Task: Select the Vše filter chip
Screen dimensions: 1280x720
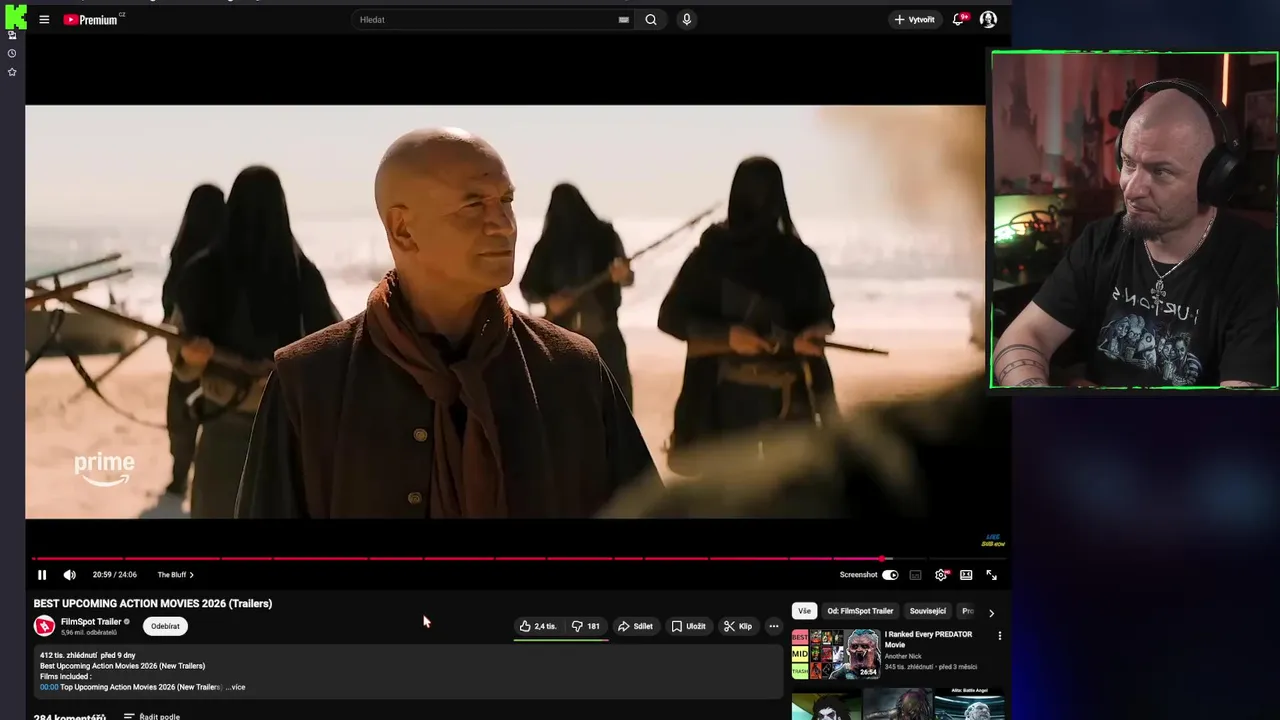Action: (x=805, y=611)
